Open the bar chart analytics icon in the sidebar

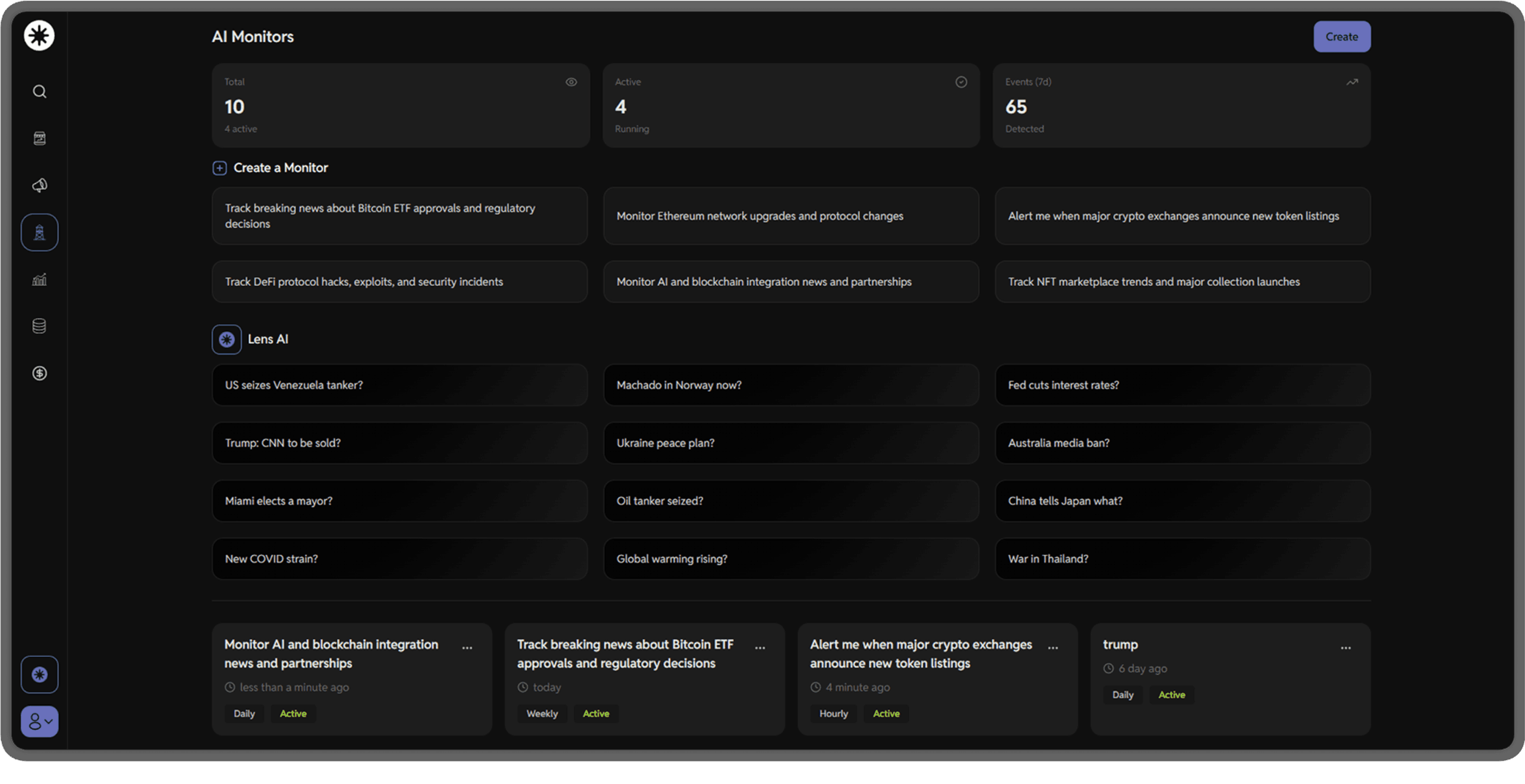coord(39,279)
